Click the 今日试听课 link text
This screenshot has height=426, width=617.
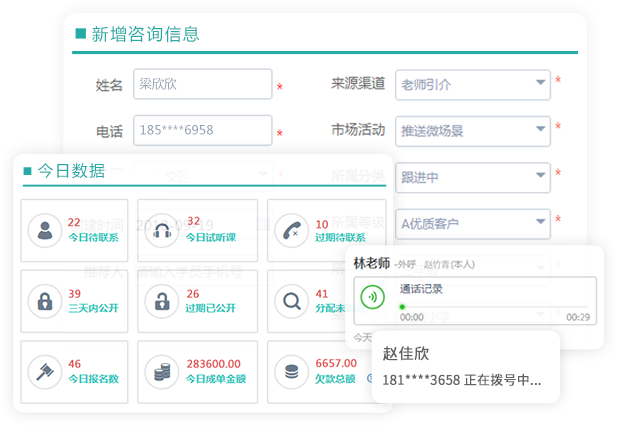[212, 238]
